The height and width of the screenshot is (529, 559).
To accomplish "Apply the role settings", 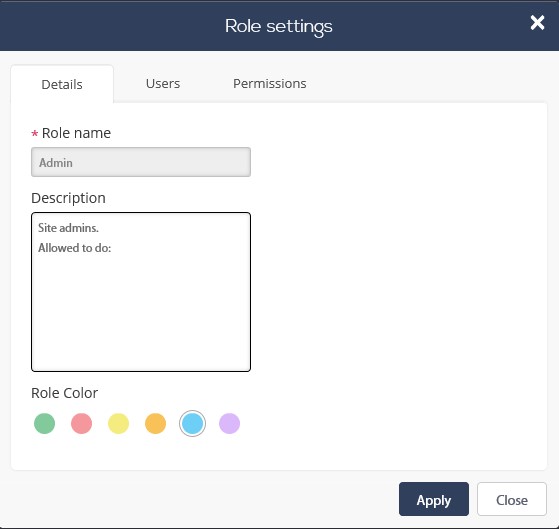I will 434,499.
